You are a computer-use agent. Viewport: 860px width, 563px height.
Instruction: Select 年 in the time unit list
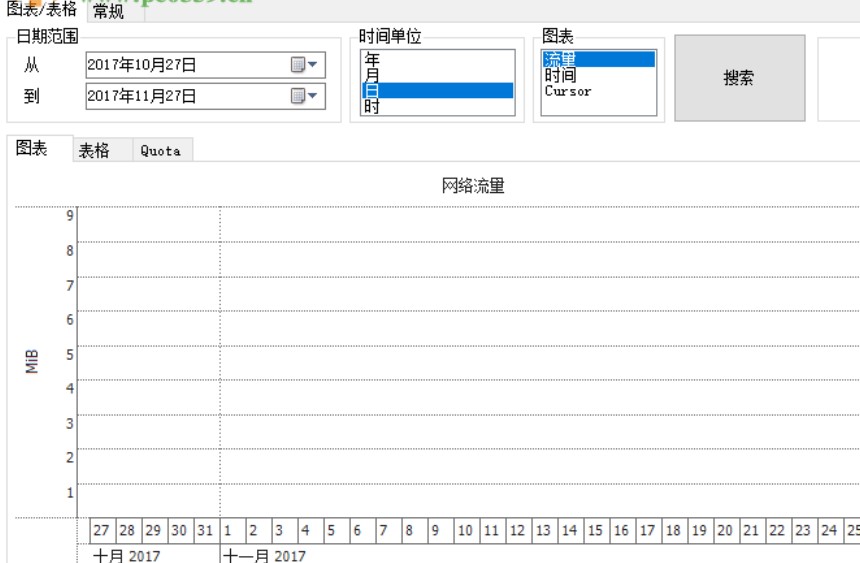pos(437,59)
